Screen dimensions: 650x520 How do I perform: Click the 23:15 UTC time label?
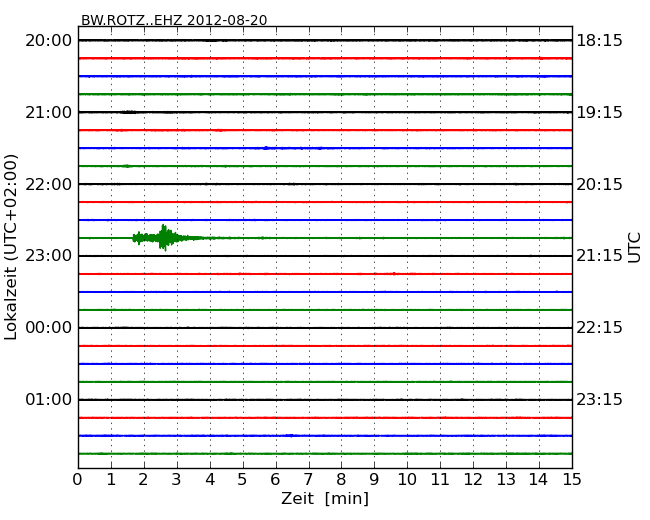(x=599, y=399)
